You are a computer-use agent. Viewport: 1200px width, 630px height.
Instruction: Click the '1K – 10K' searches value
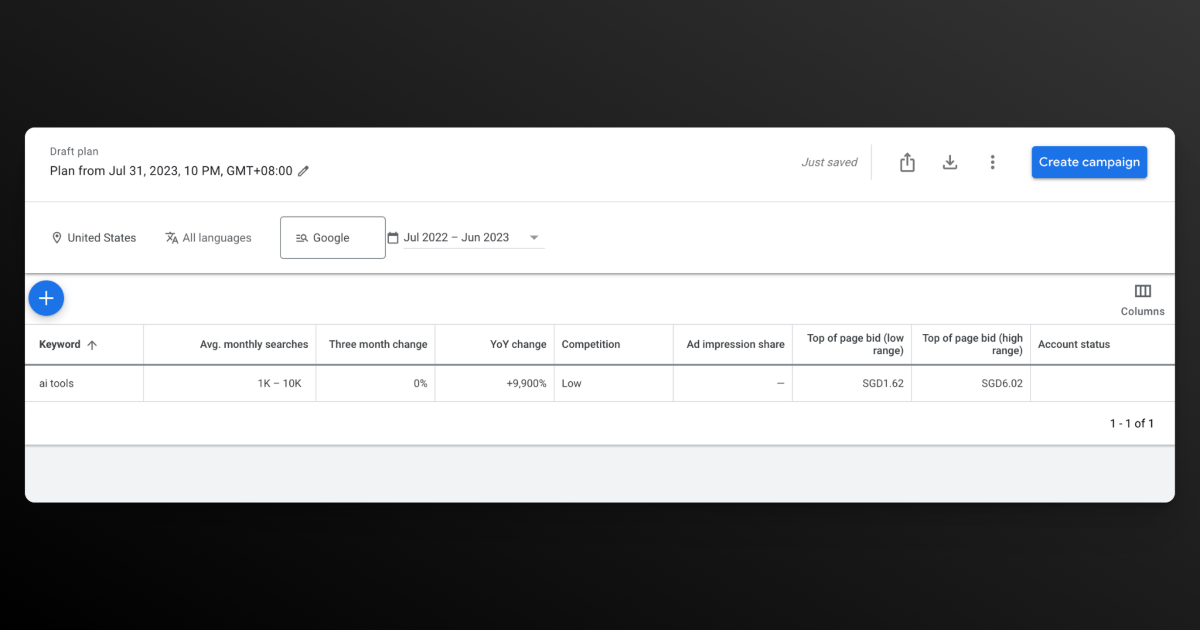click(279, 384)
